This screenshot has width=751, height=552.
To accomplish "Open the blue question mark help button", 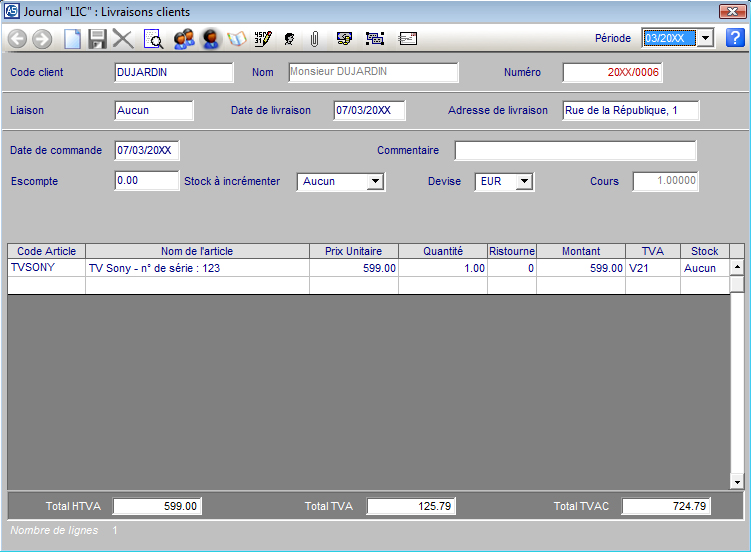I will tap(735, 38).
